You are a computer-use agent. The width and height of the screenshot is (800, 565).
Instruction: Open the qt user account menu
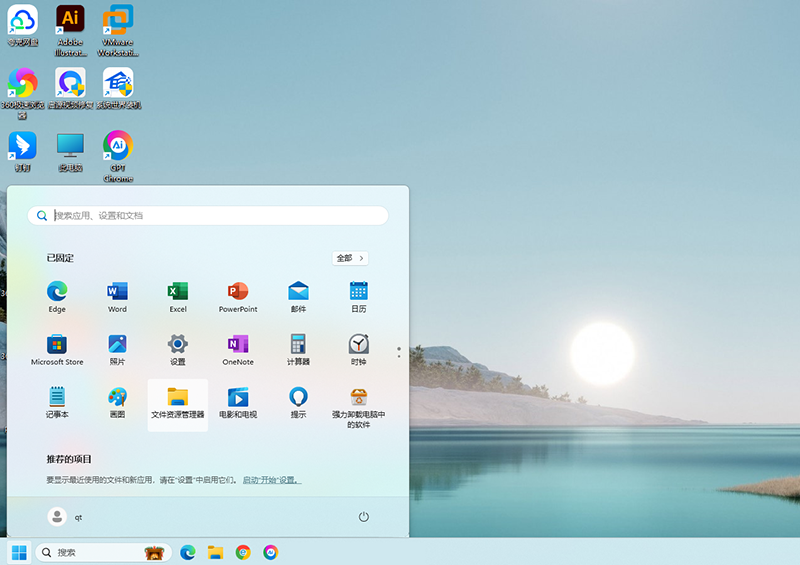[x=65, y=517]
